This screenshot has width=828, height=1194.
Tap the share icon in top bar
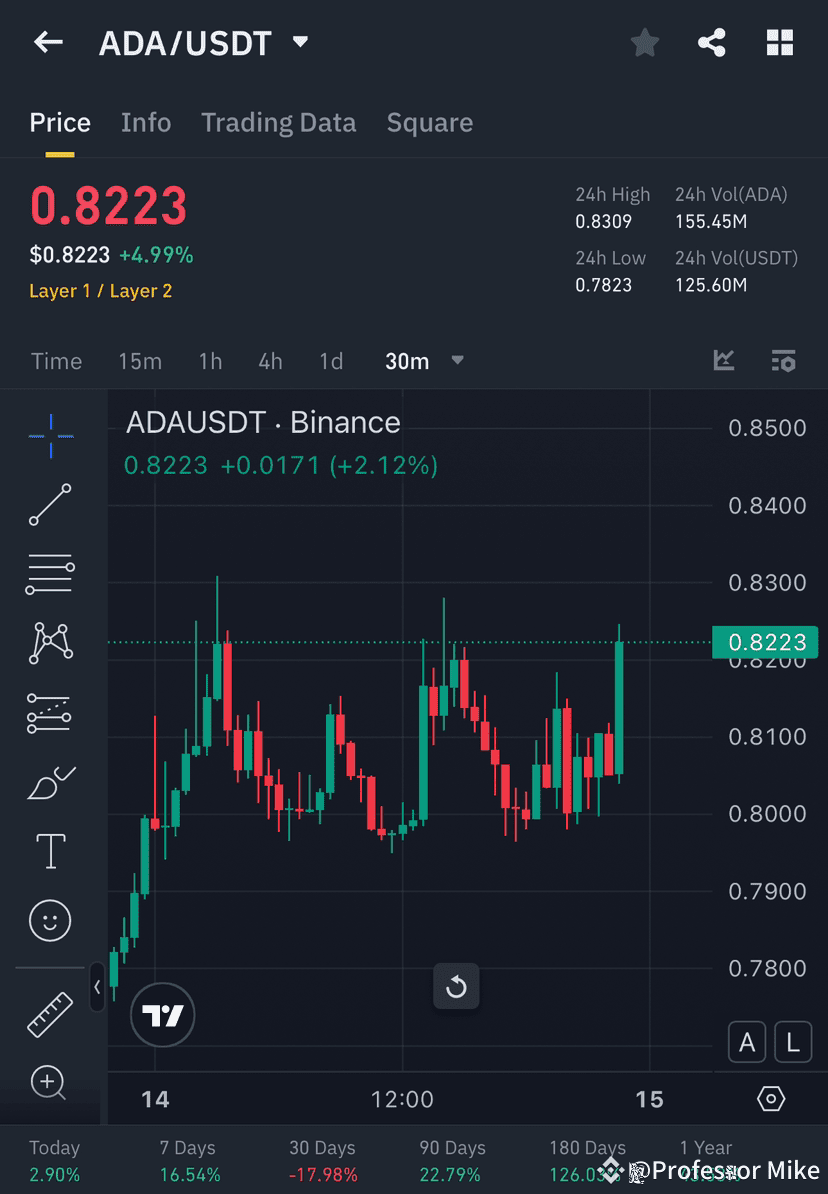(x=712, y=42)
